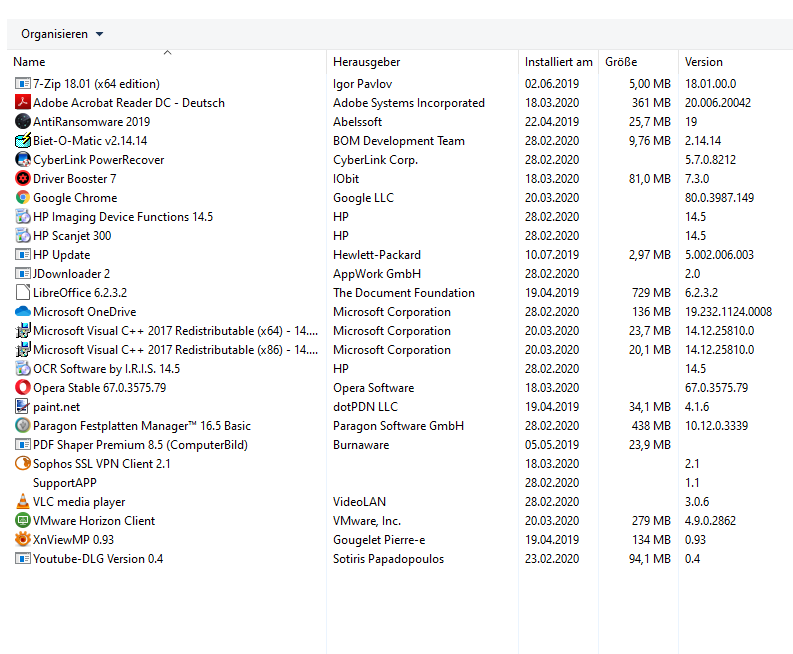Click publisher Gougelet Pierre-e
This screenshot has width=793, height=654.
click(379, 540)
